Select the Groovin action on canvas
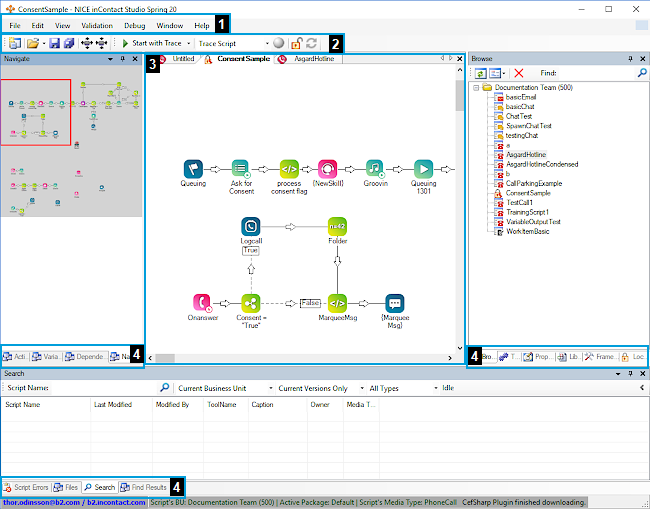The width and height of the screenshot is (650, 509). 375,168
